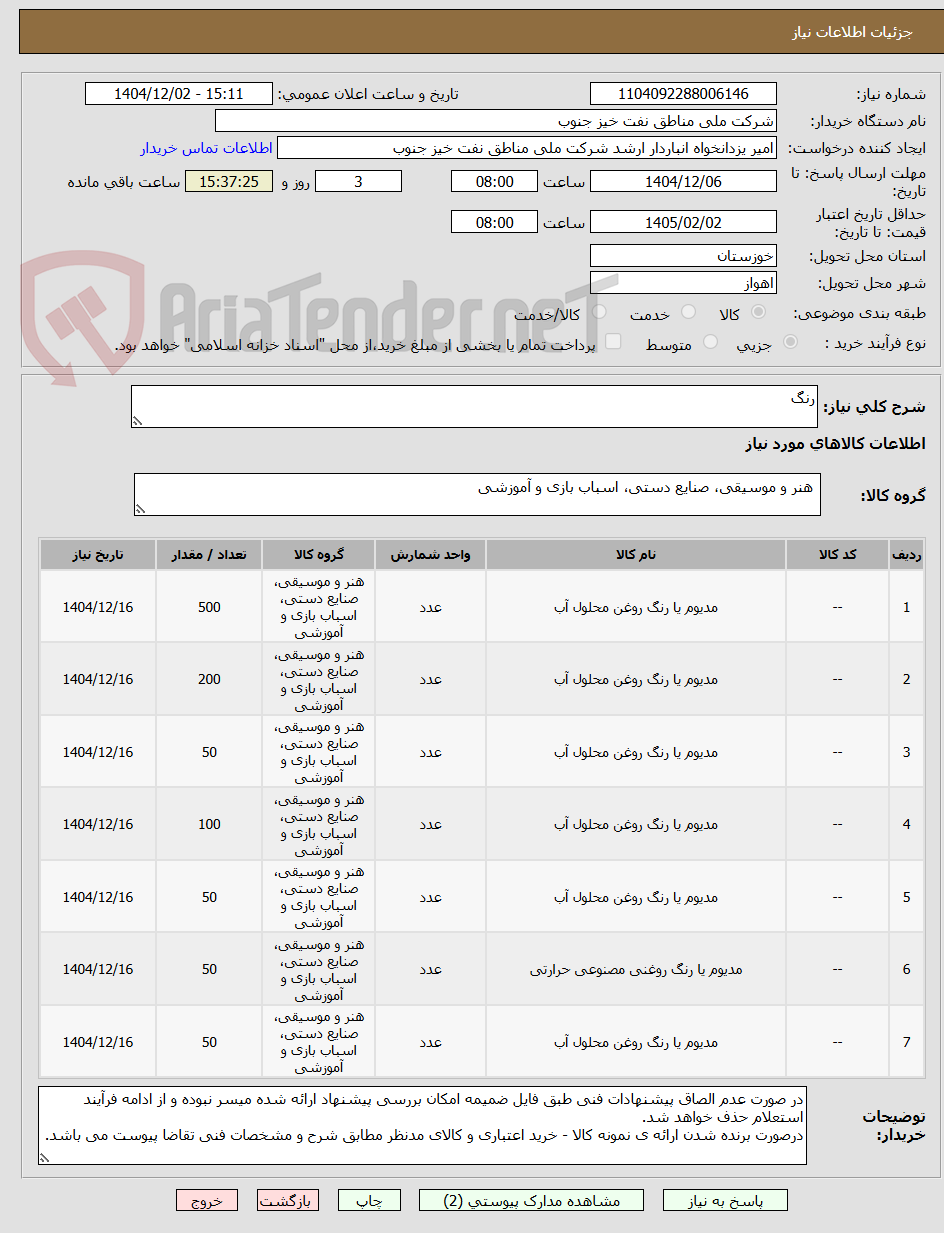
Task: Click the پاسخ به نیاز button
Action: point(725,1201)
